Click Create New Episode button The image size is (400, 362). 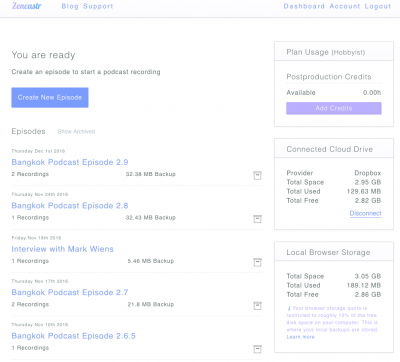[50, 97]
